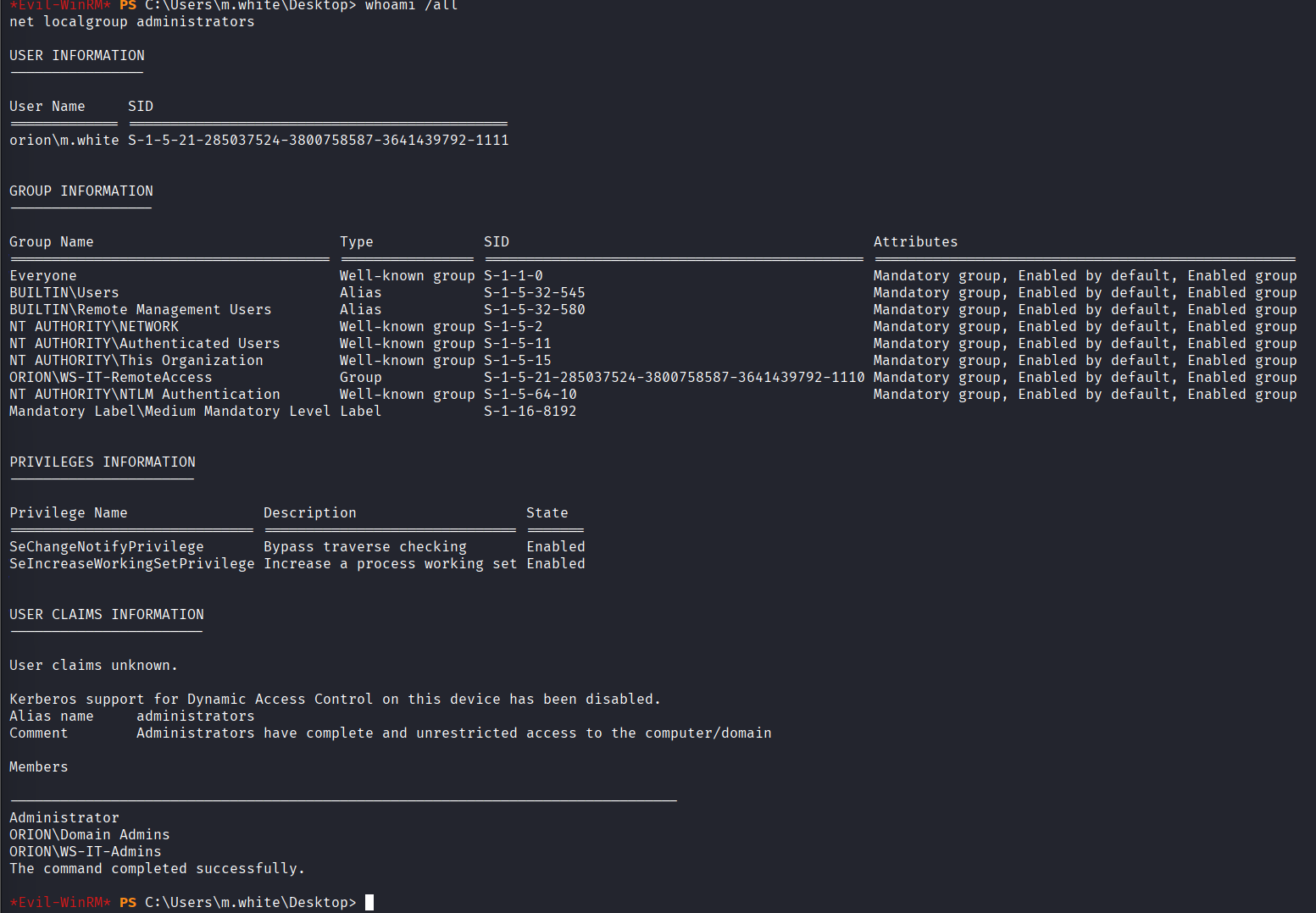The width and height of the screenshot is (1316, 913).
Task: Click the user name orion\m.white
Action: [x=64, y=141]
